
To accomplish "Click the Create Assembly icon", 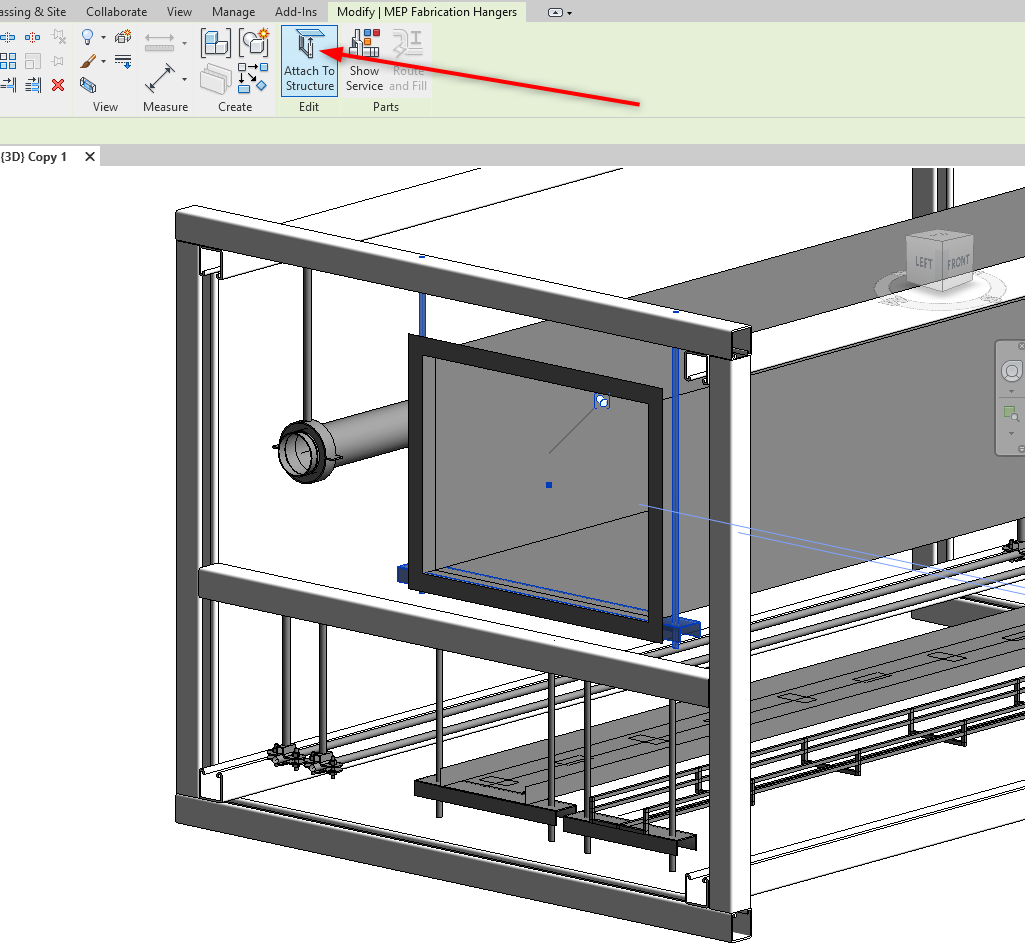I will pos(216,43).
